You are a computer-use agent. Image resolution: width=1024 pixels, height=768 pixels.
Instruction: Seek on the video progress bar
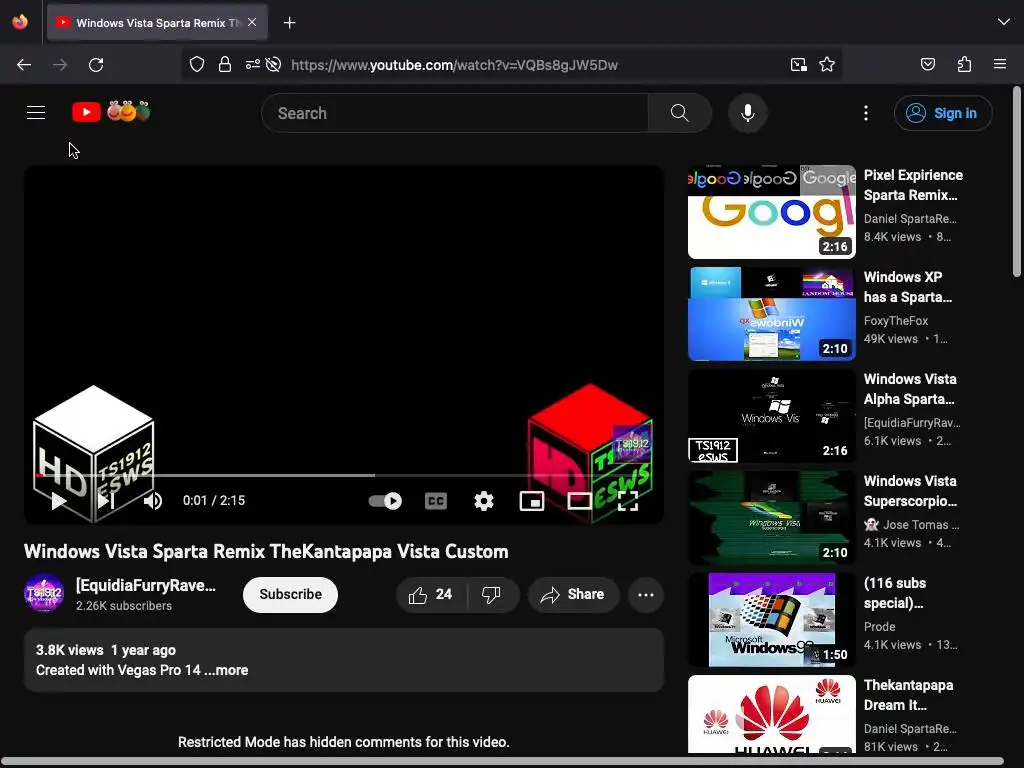point(344,475)
